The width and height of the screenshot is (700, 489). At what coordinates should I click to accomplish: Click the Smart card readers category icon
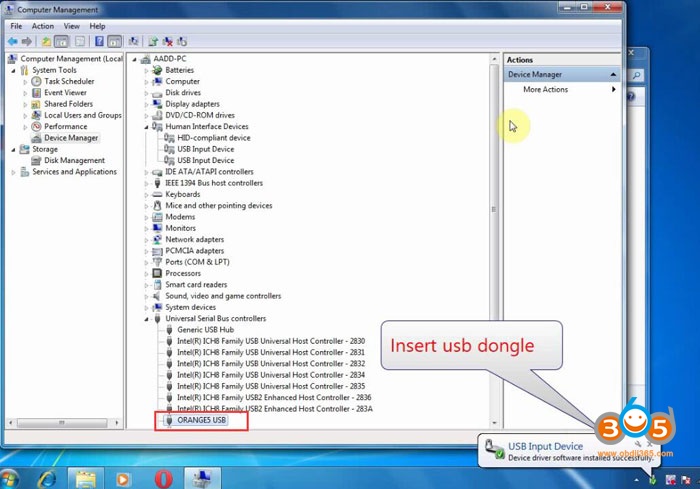click(157, 284)
